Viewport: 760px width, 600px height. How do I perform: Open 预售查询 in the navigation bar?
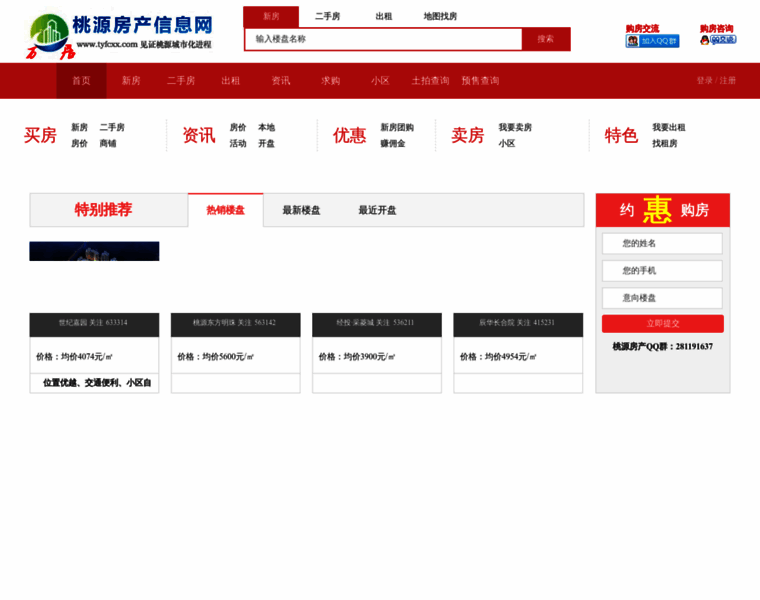pos(480,81)
